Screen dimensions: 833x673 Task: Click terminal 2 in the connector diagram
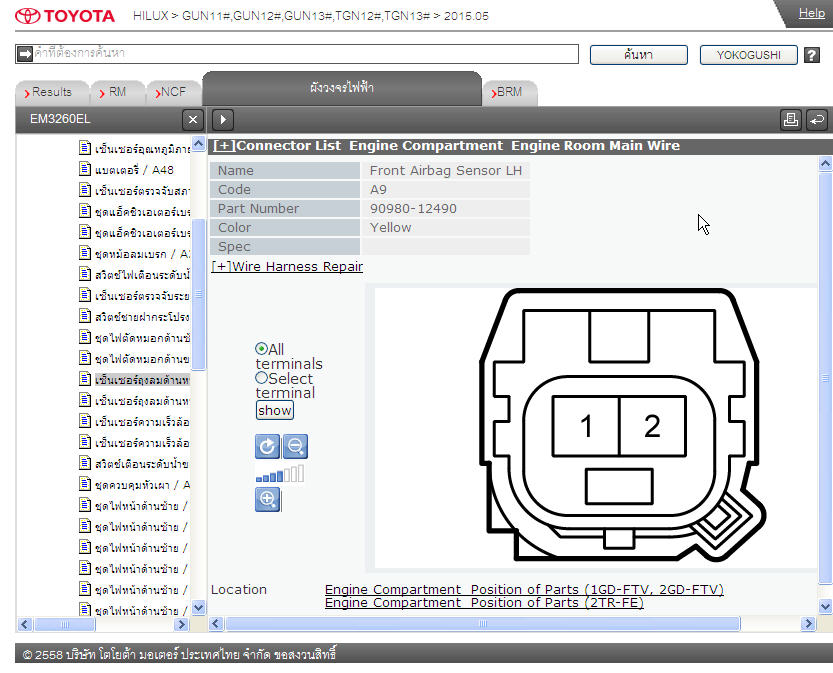[652, 426]
